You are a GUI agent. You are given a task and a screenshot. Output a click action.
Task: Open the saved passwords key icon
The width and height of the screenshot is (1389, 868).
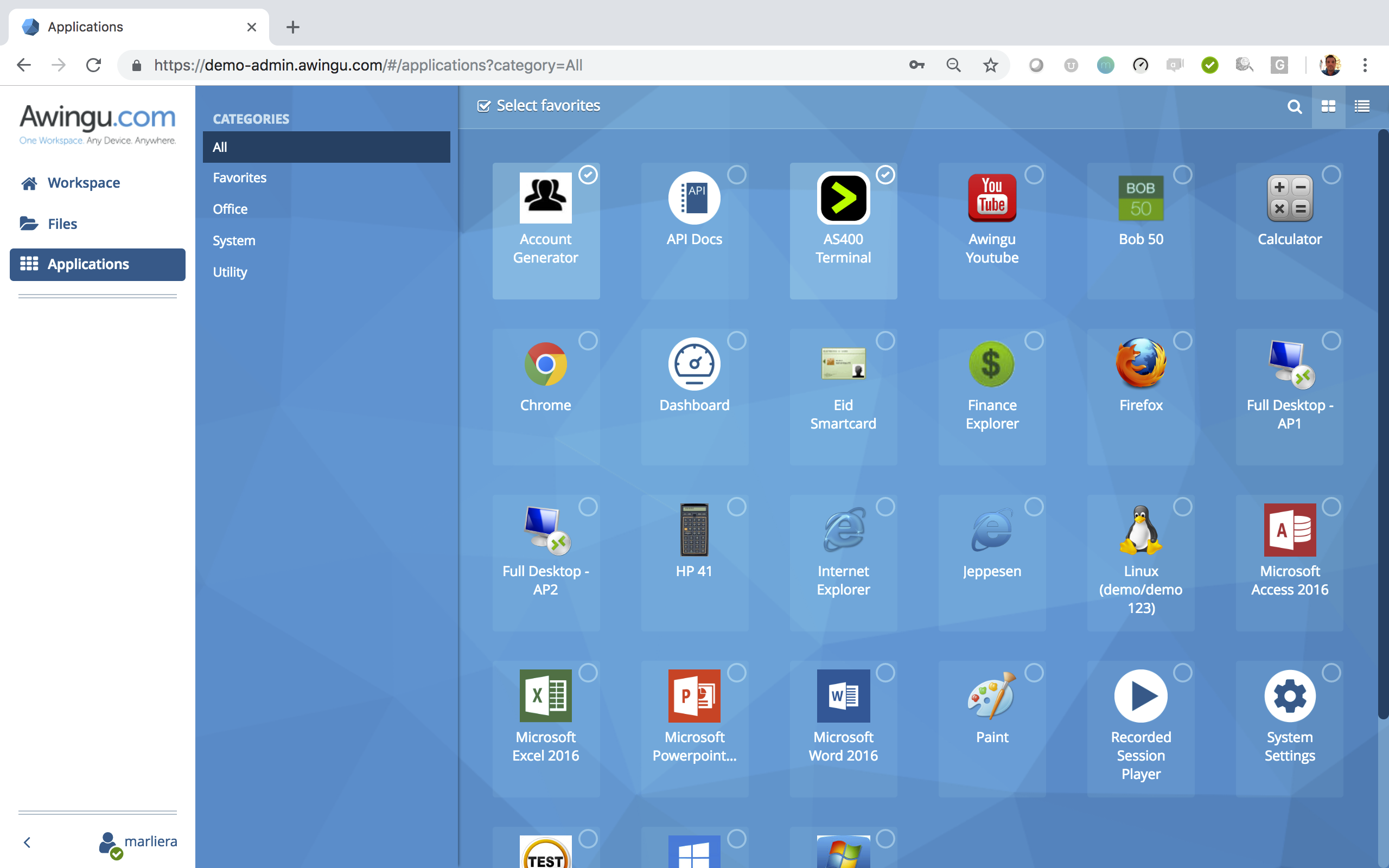(916, 65)
